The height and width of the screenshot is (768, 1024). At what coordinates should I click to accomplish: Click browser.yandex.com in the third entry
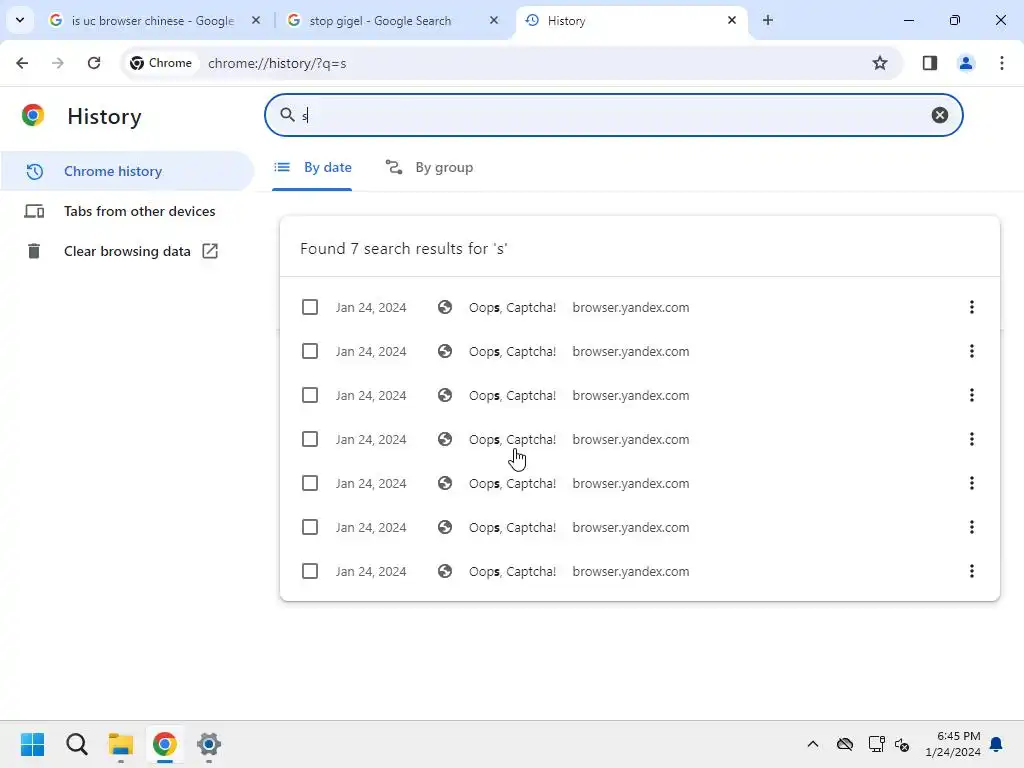[x=630, y=396]
